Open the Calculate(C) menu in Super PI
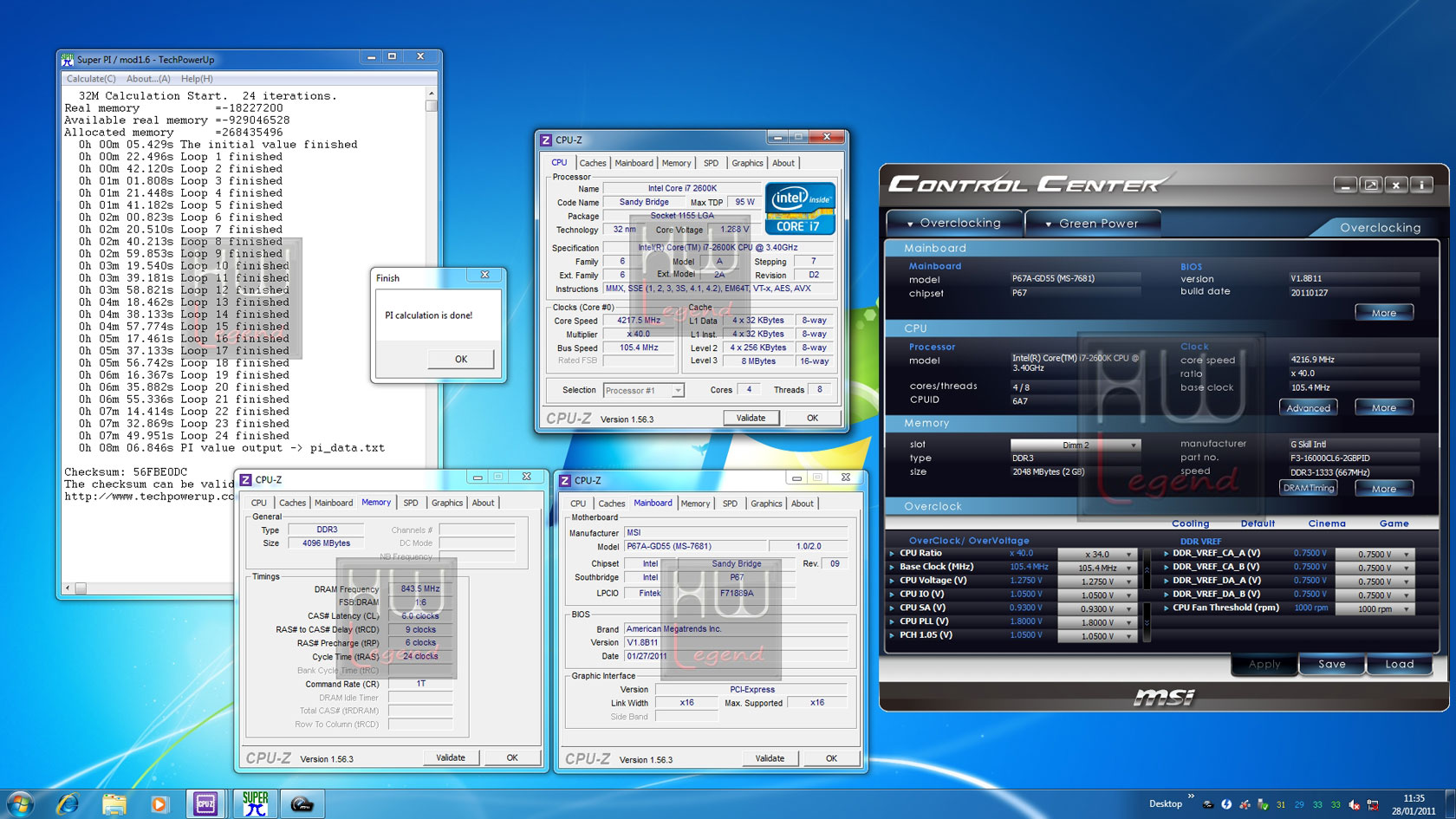This screenshot has width=1456, height=819. coord(91,79)
